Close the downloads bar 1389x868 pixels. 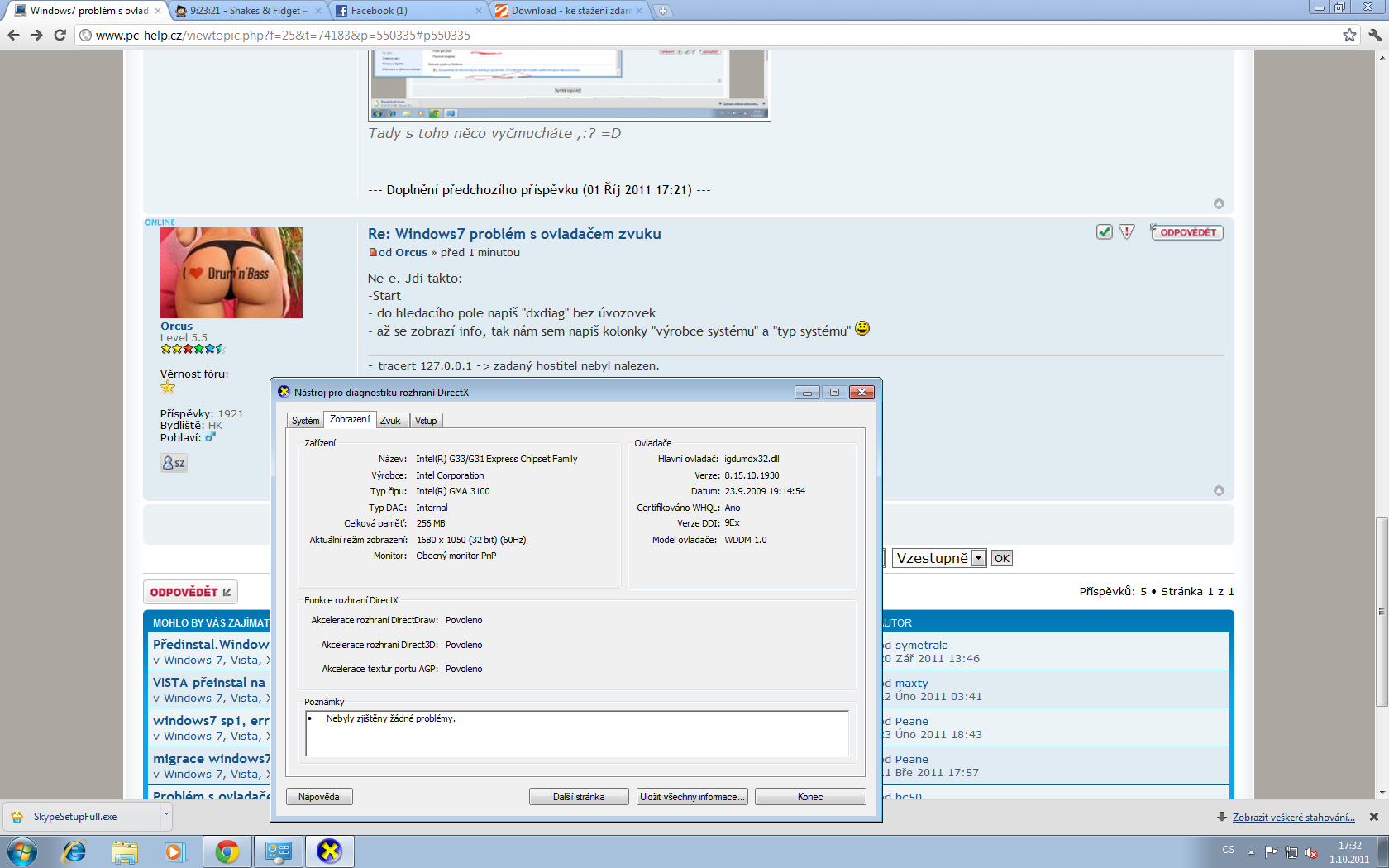1374,817
